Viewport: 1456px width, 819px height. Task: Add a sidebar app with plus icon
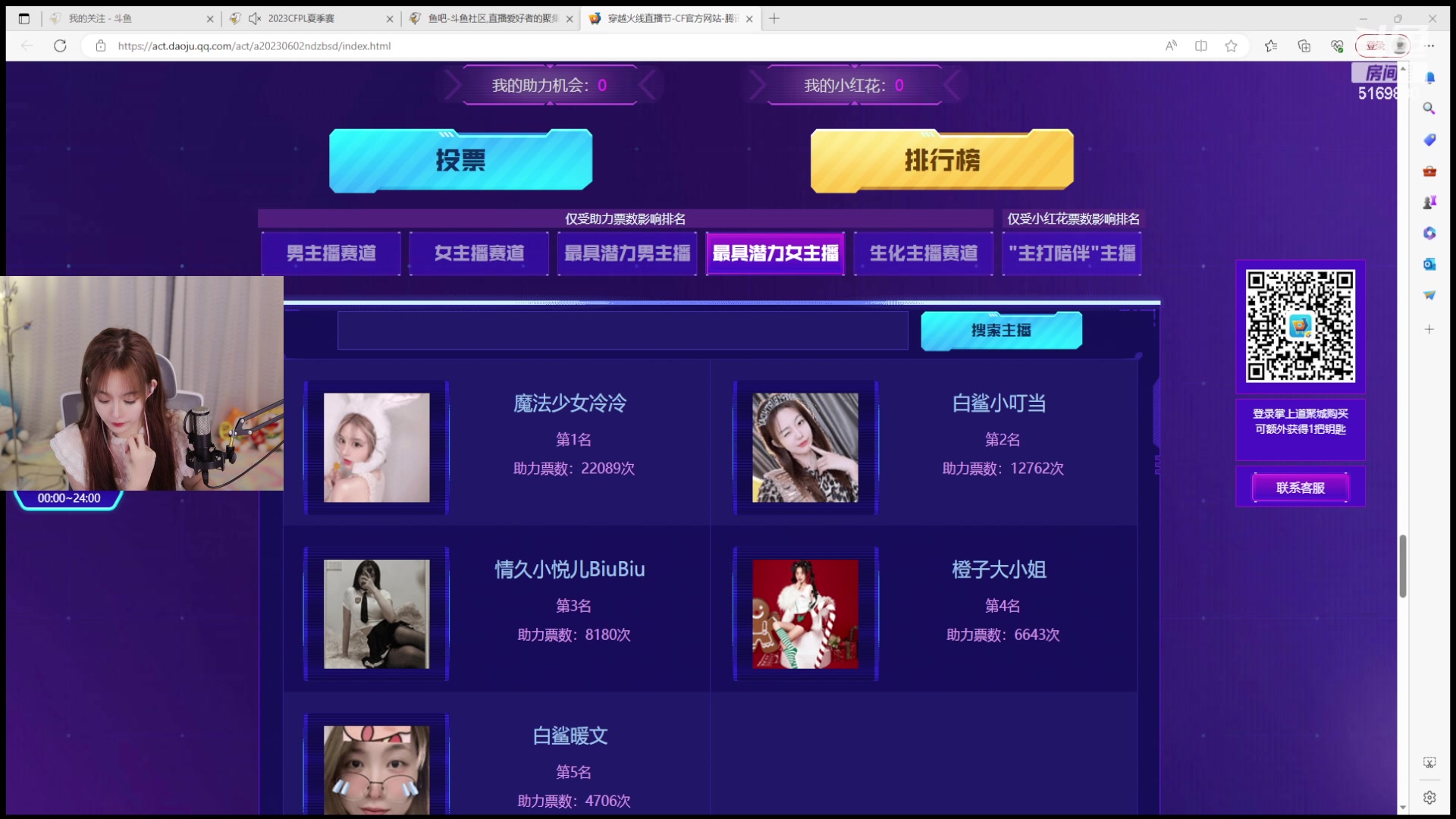tap(1429, 329)
